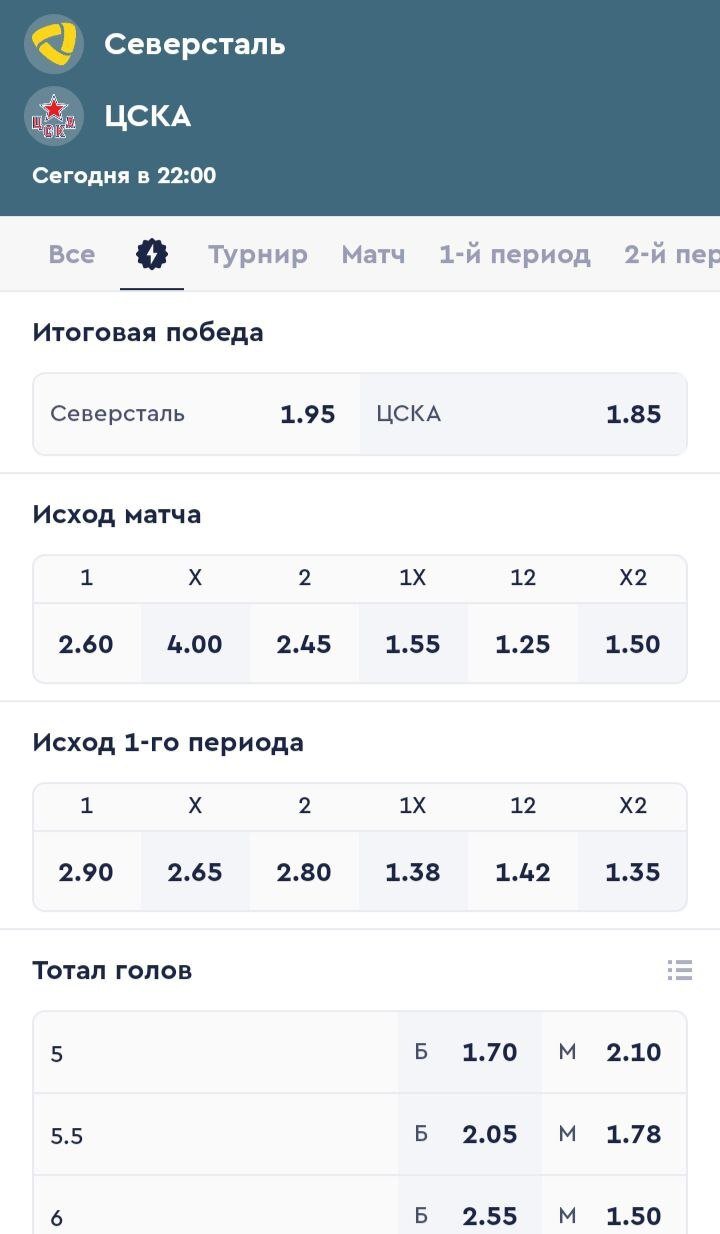
Task: Bet on ЦСКА final win at 1.85
Action: click(523, 414)
